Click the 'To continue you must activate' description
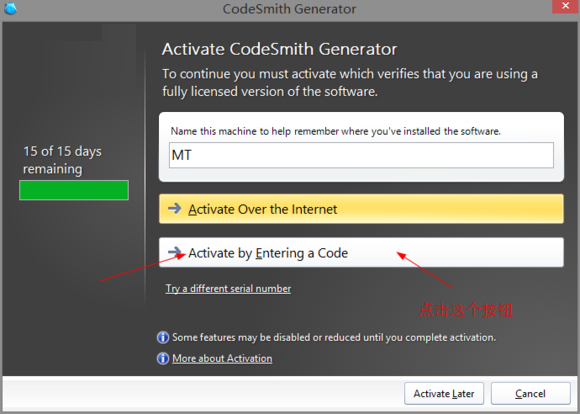Image resolution: width=580 pixels, height=414 pixels. point(350,83)
